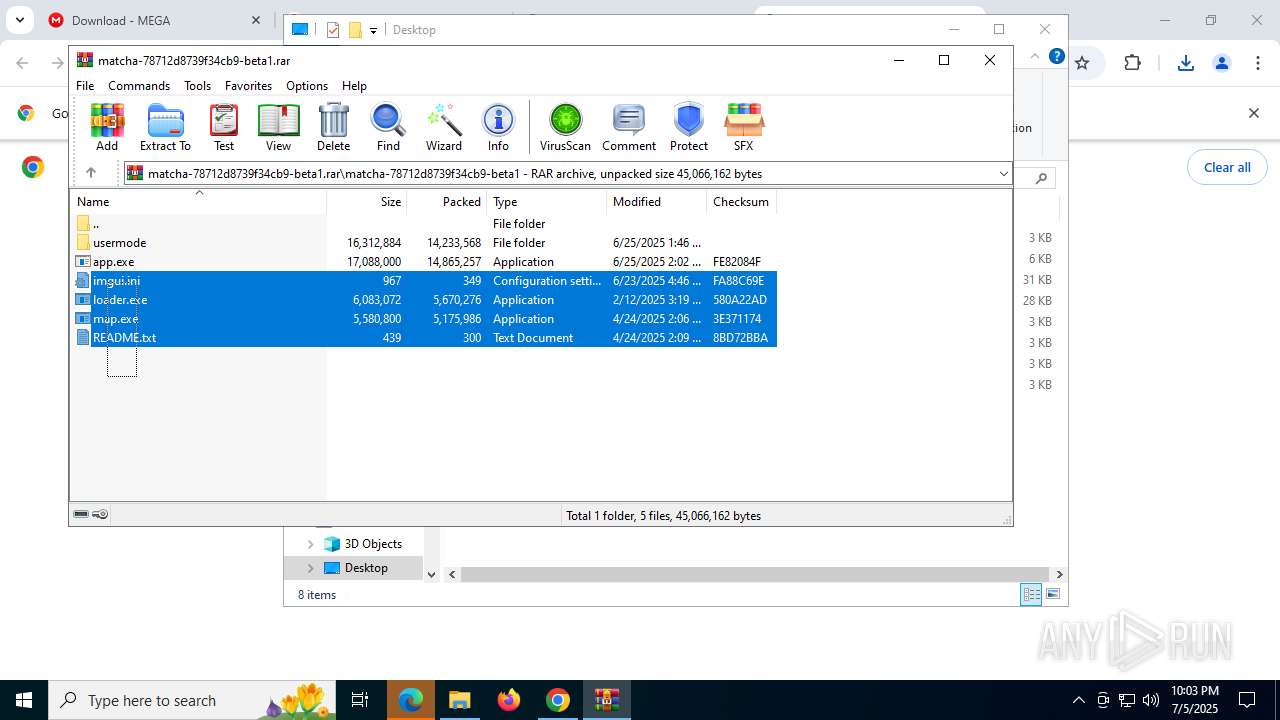Select 3D Objects in Explorer navigation pane
This screenshot has width=1280, height=720.
point(373,544)
